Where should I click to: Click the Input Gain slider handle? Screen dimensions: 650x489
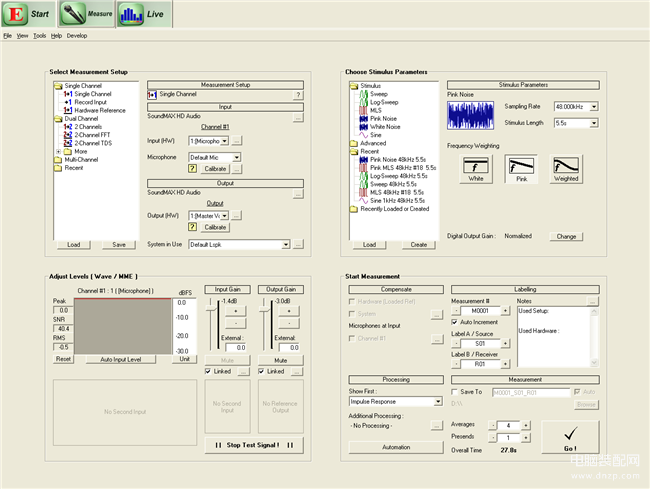tap(211, 309)
